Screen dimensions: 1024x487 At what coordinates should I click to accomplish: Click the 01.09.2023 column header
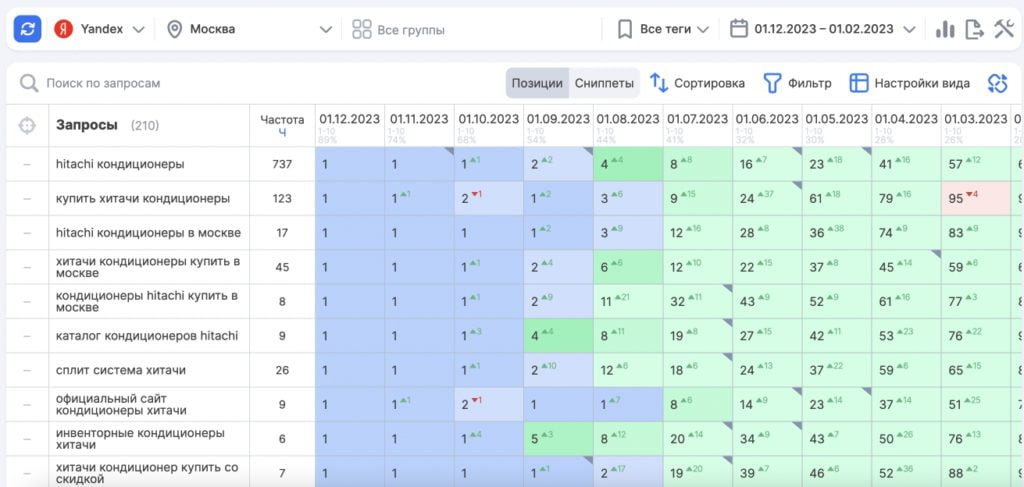point(557,119)
